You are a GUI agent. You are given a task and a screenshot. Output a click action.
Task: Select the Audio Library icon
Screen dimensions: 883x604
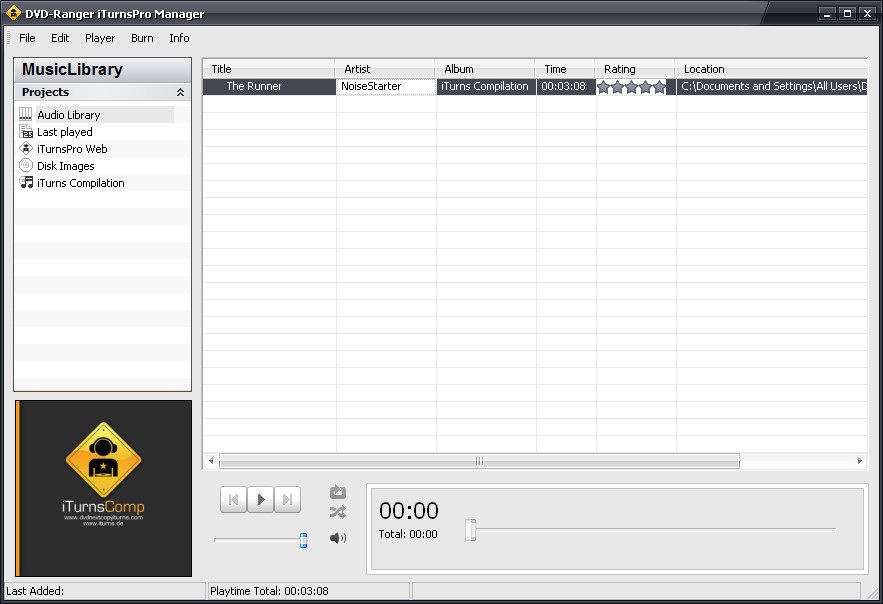26,115
